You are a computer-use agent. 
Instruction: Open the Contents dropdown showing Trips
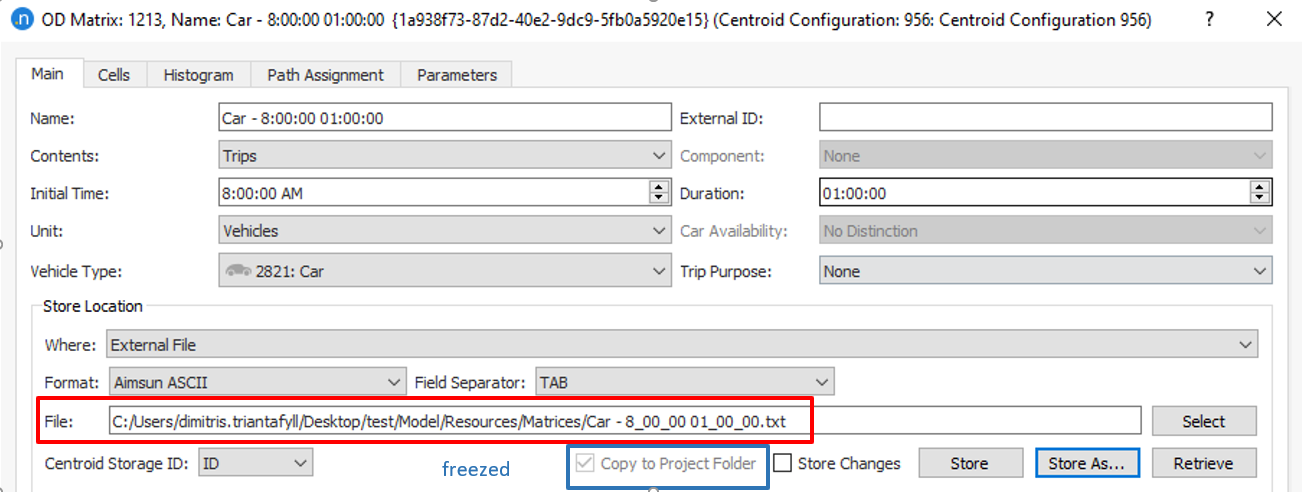point(444,156)
